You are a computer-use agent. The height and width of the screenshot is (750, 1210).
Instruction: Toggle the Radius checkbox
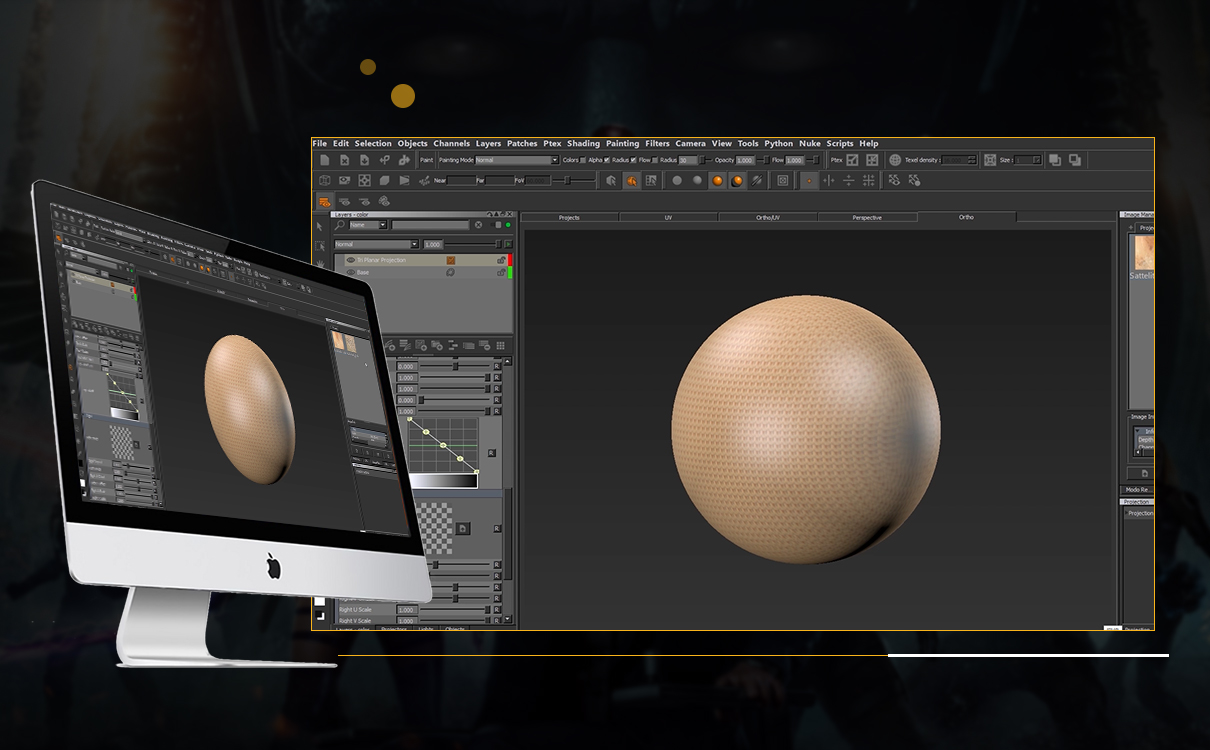634,160
